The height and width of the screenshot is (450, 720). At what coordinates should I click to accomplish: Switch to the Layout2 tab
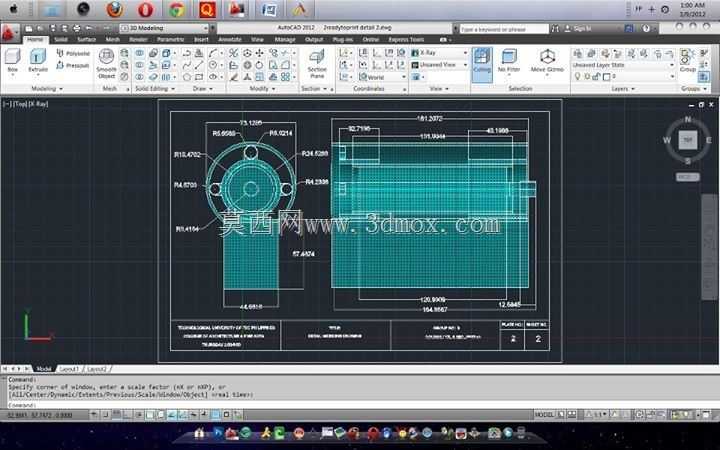click(97, 369)
